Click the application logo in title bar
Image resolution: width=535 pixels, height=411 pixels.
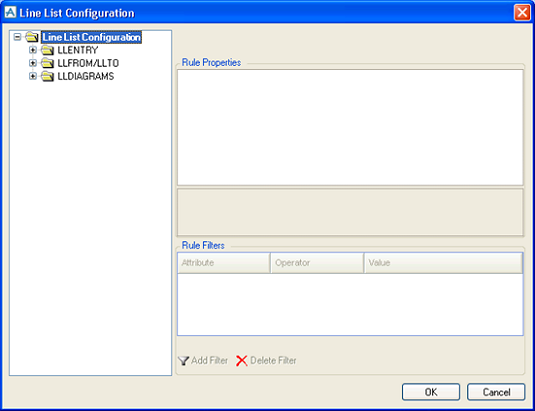click(x=10, y=12)
